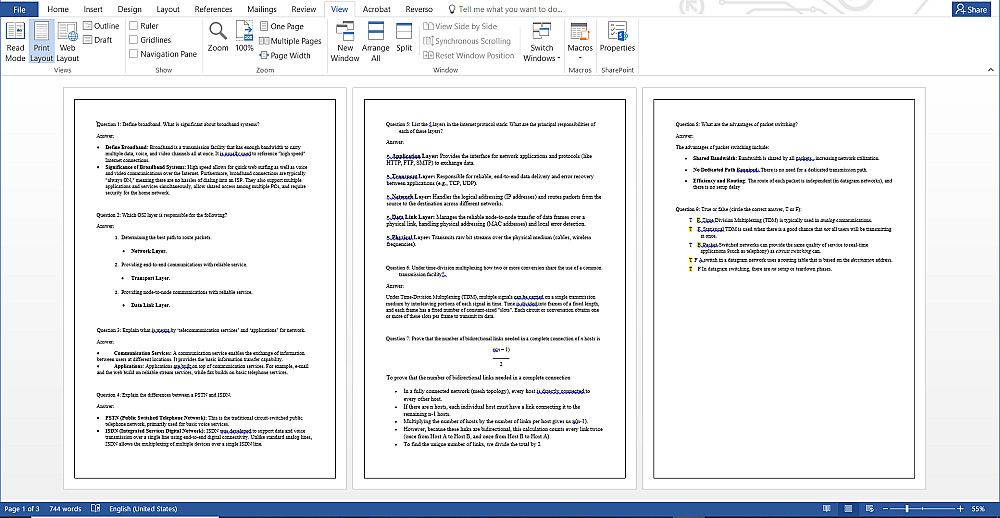Expand the Macros dropdown arrow
Screen dimensions: 1000x518
(x=580, y=58)
